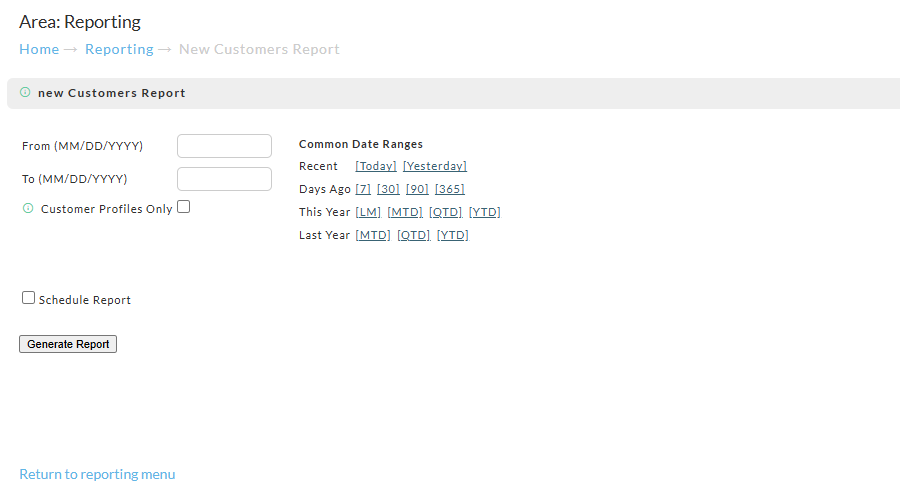Viewport: 900px width, 498px height.
Task: Pick Last Year [YTD] range
Action: 452,235
